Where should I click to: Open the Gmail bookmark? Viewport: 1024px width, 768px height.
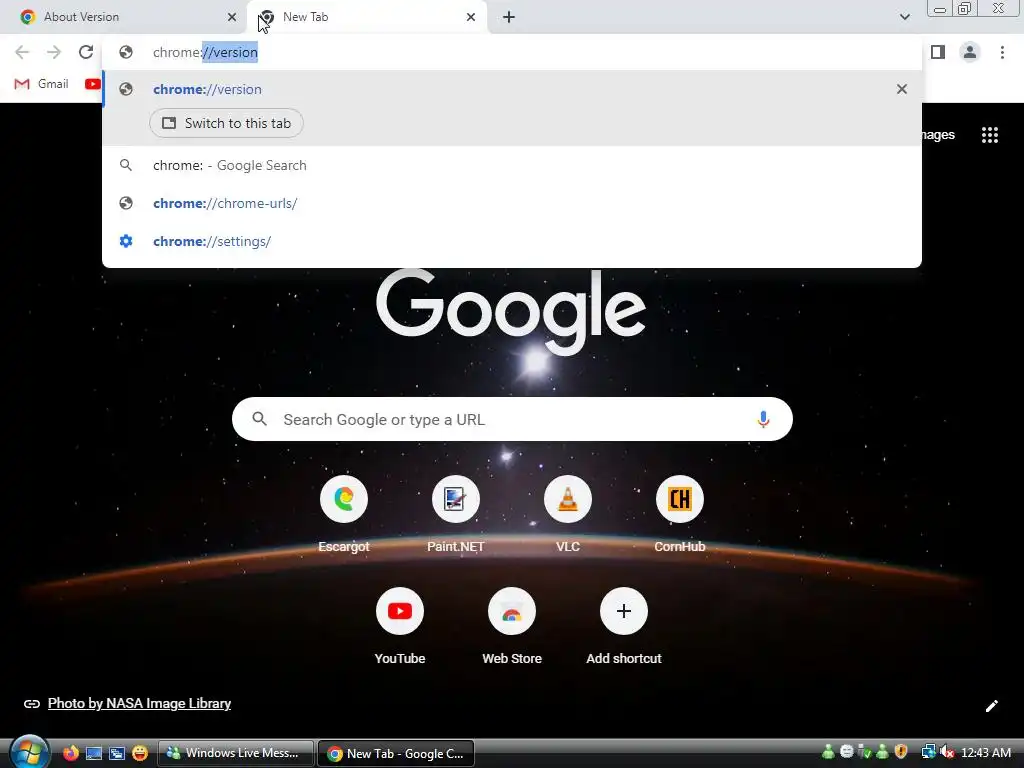click(42, 84)
